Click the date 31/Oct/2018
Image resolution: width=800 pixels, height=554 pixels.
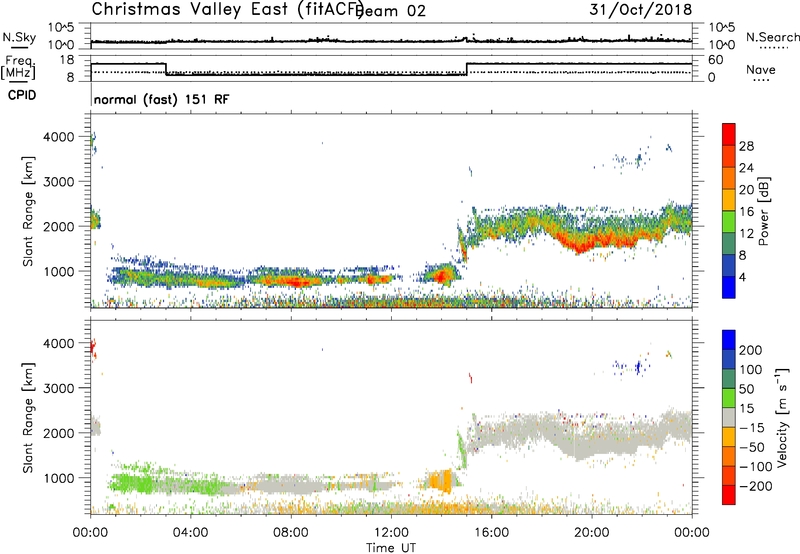[641, 9]
